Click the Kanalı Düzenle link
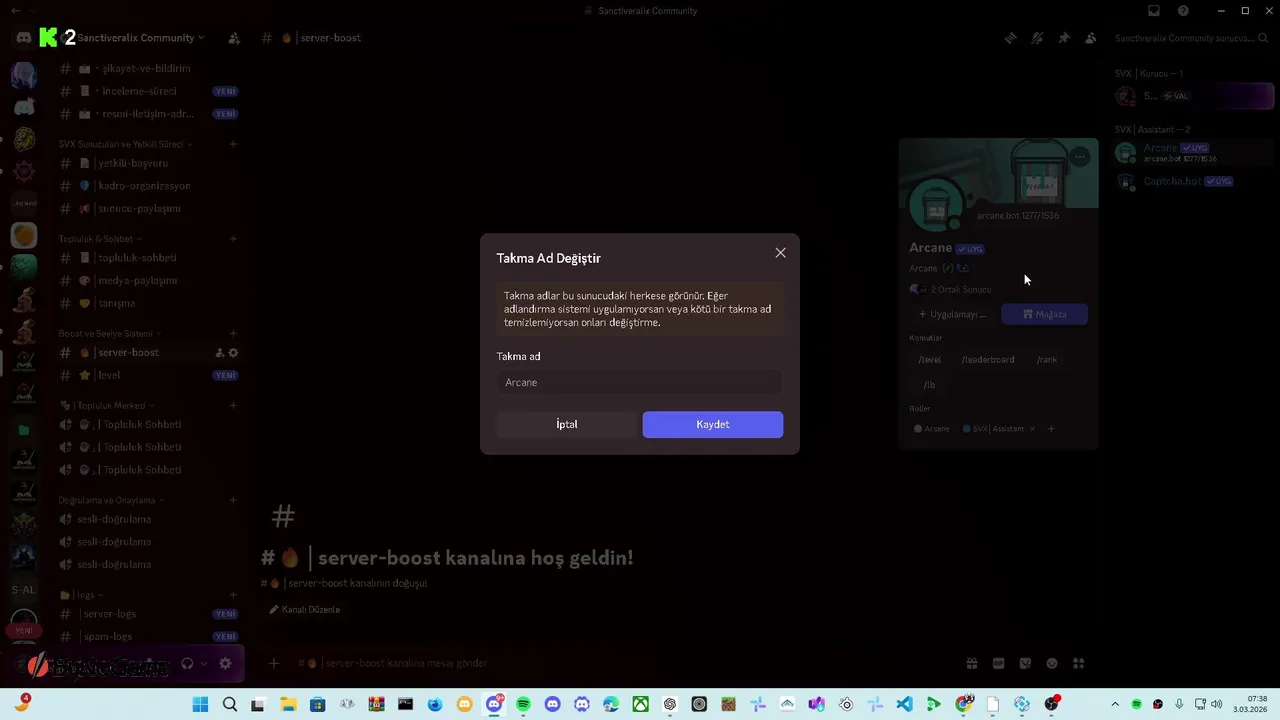 305,610
